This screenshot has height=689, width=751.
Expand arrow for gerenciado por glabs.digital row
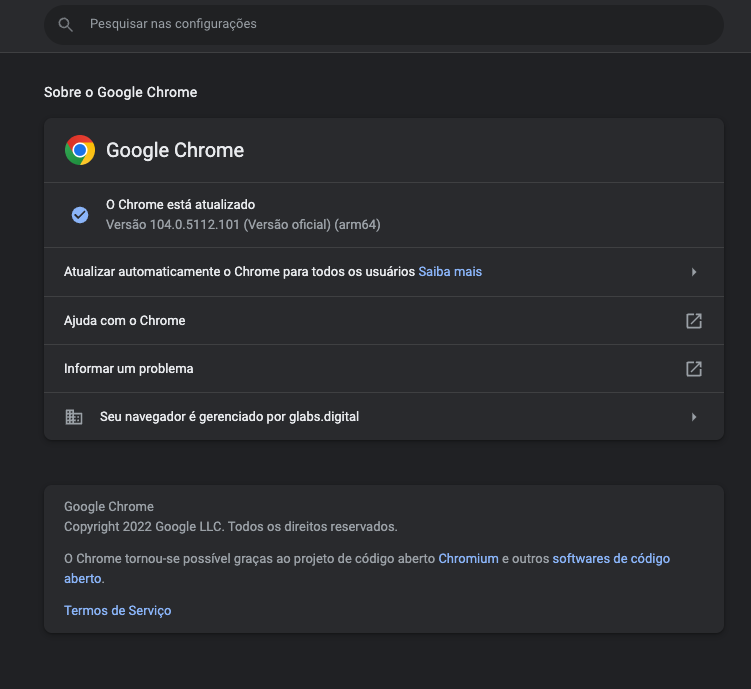[x=694, y=417]
